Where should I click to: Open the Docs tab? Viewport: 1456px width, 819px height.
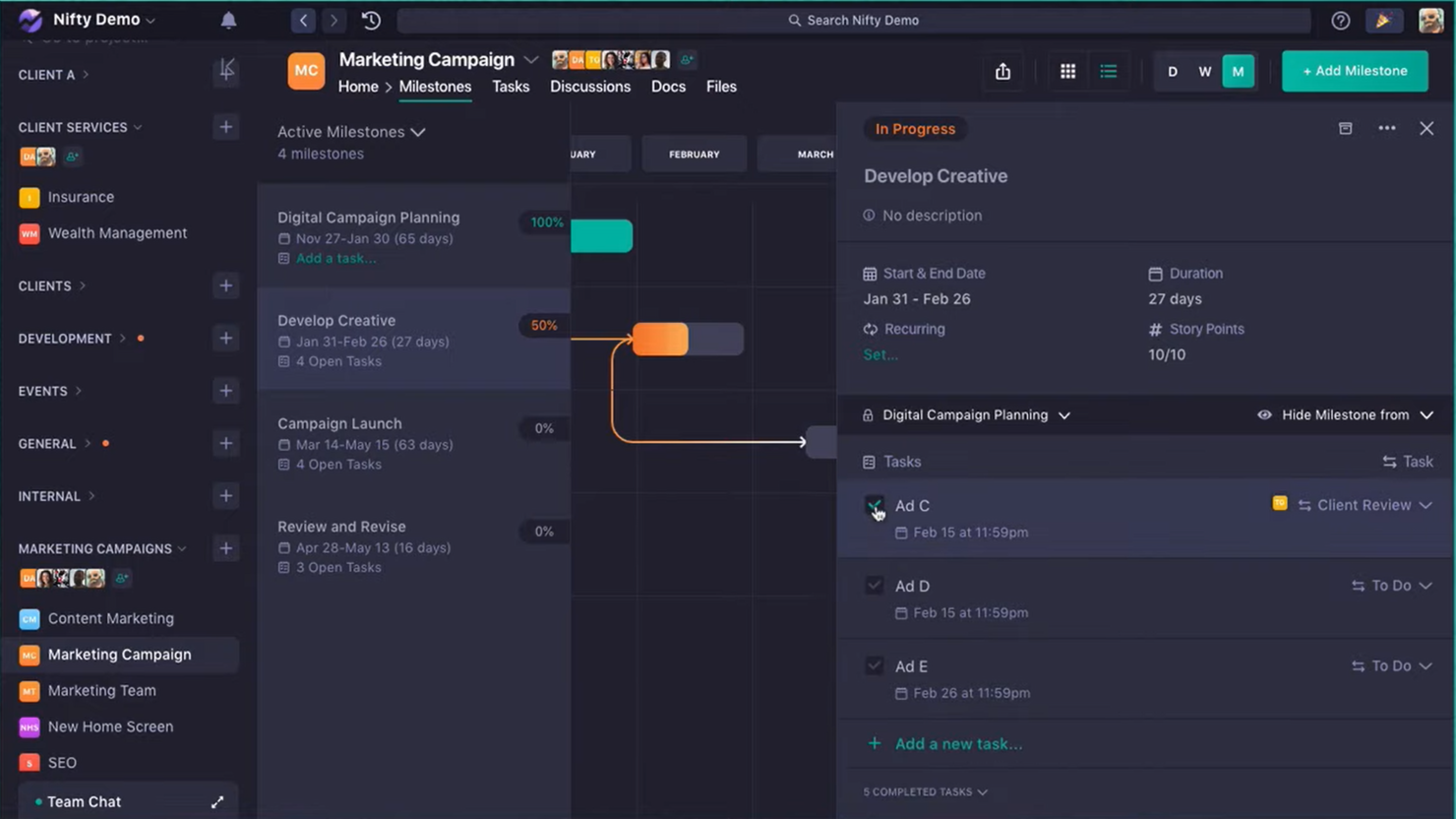tap(668, 87)
